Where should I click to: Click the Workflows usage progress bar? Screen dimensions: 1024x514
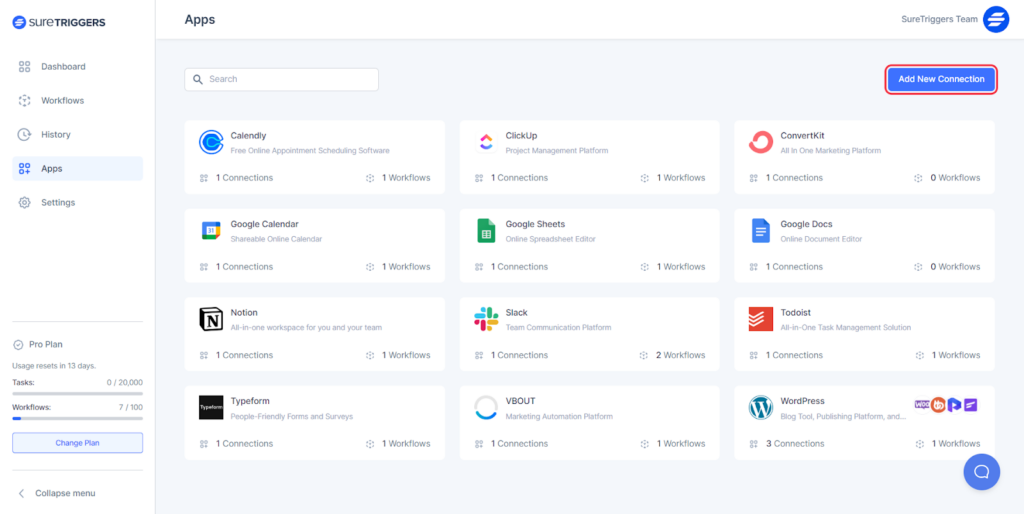point(77,419)
